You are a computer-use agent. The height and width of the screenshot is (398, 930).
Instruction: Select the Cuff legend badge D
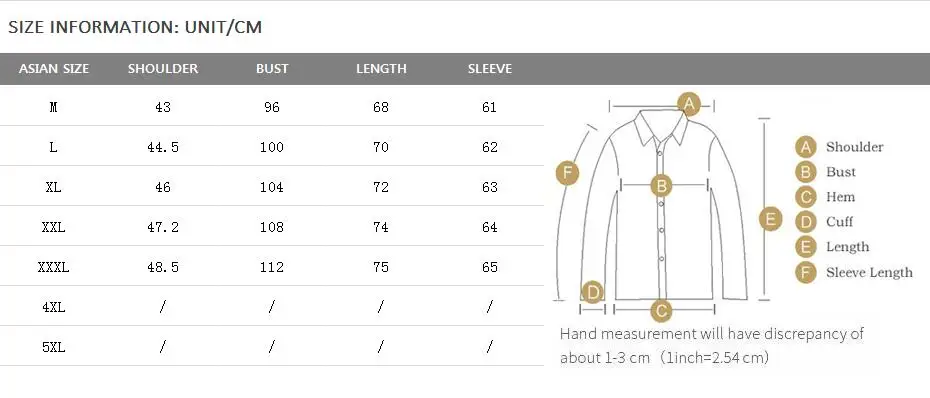tap(805, 222)
